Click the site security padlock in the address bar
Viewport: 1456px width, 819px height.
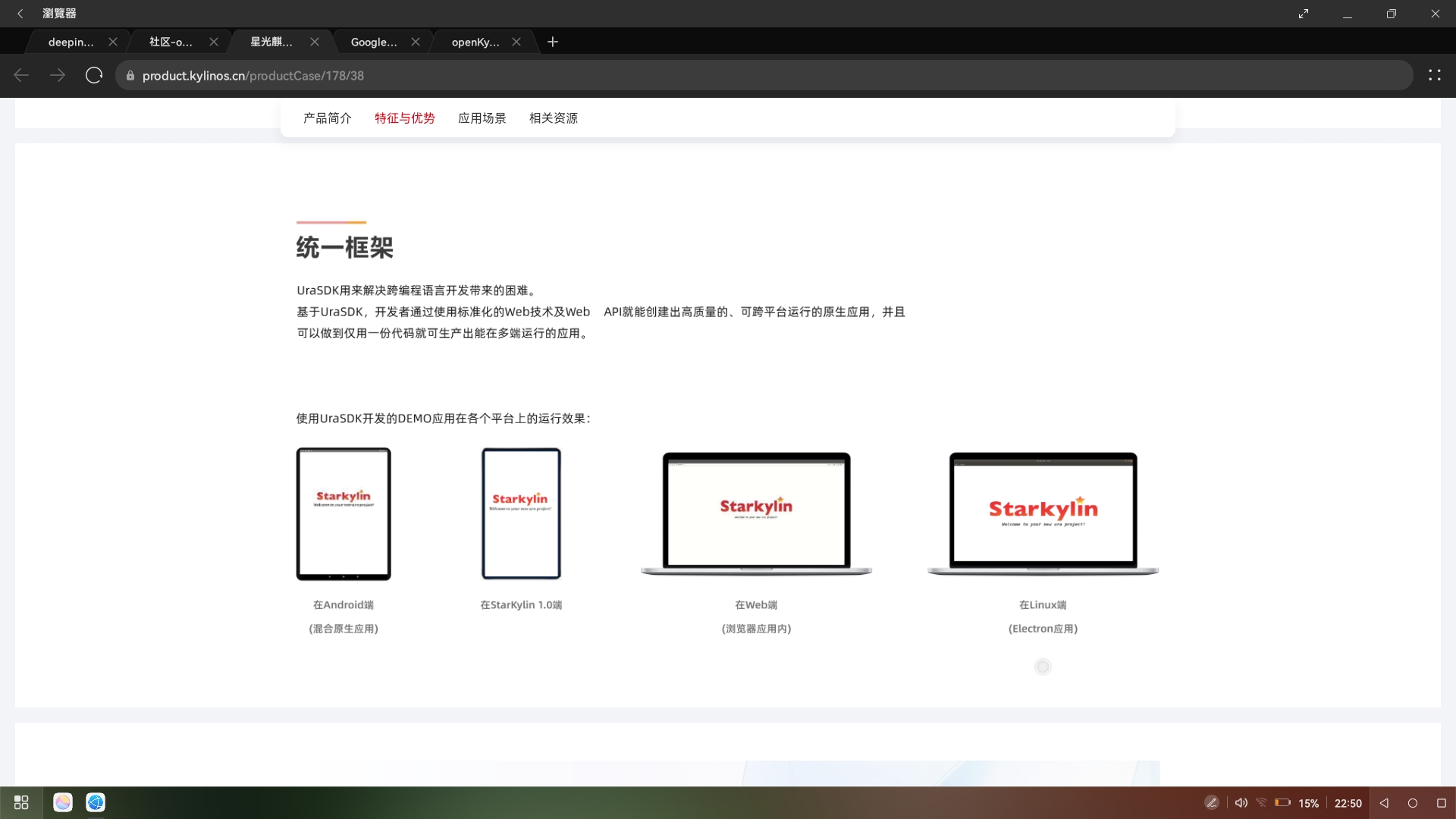tap(130, 76)
